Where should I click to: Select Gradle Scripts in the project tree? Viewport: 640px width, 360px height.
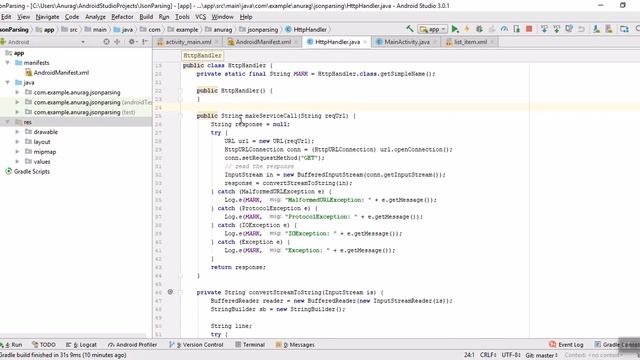click(27, 171)
